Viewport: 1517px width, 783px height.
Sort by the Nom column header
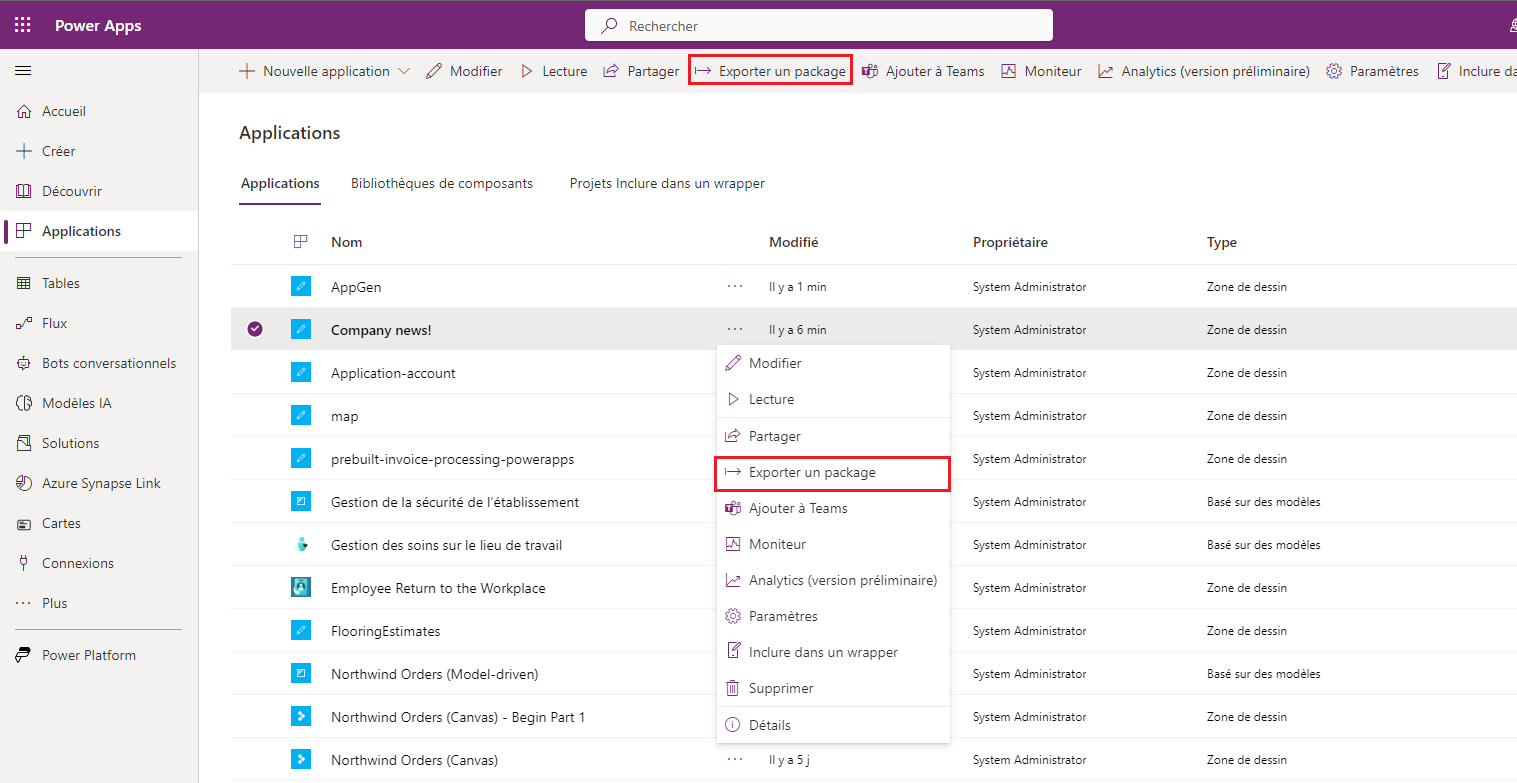click(346, 242)
